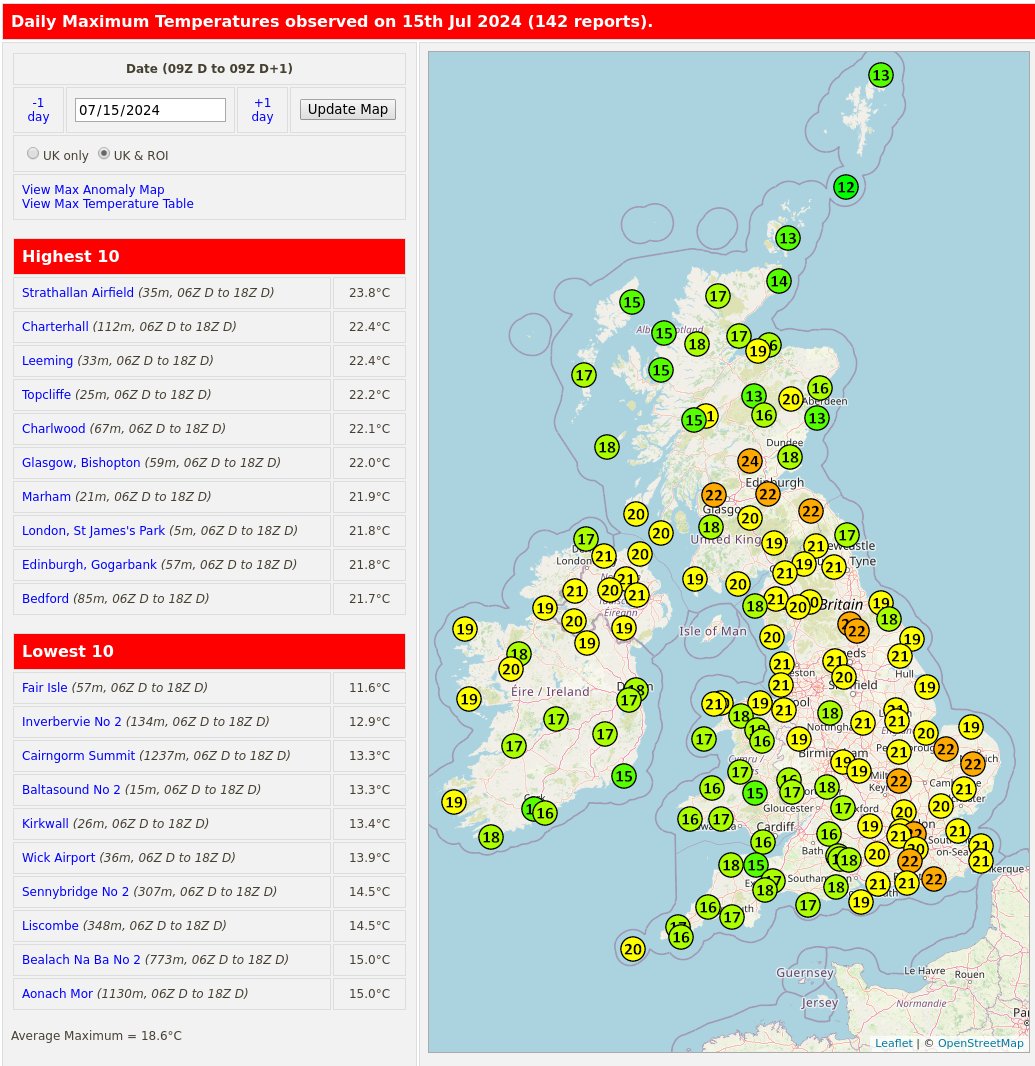This screenshot has width=1035, height=1066.
Task: Open View Max Anomaly Map link
Action: [x=93, y=190]
